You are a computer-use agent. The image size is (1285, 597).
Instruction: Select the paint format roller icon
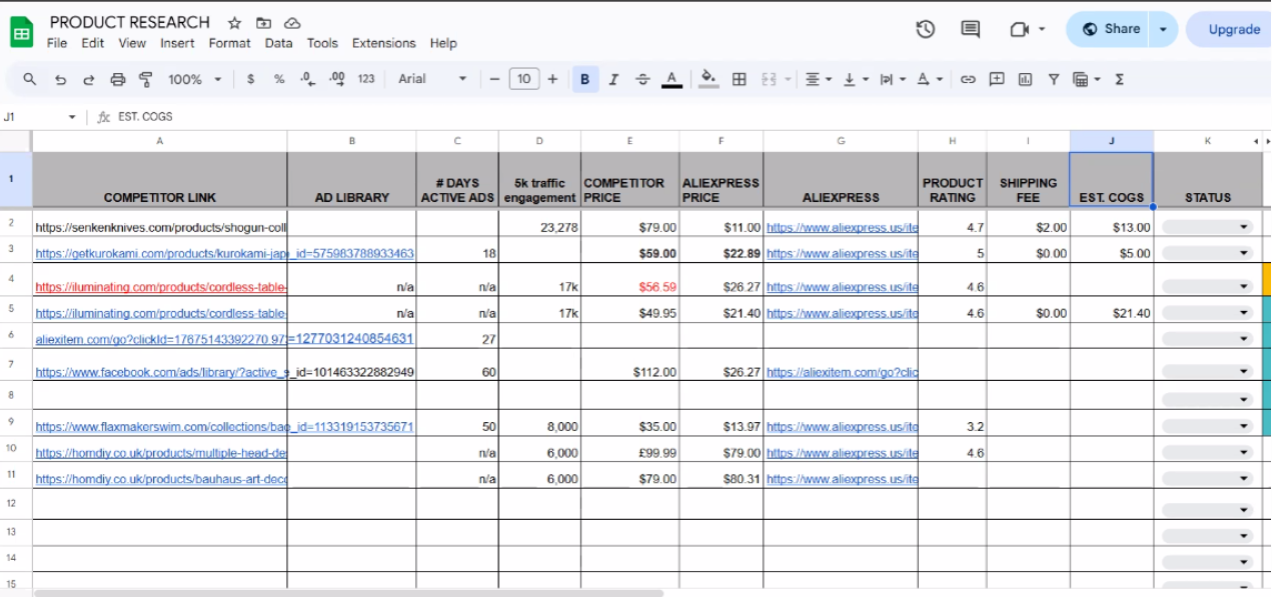click(146, 79)
